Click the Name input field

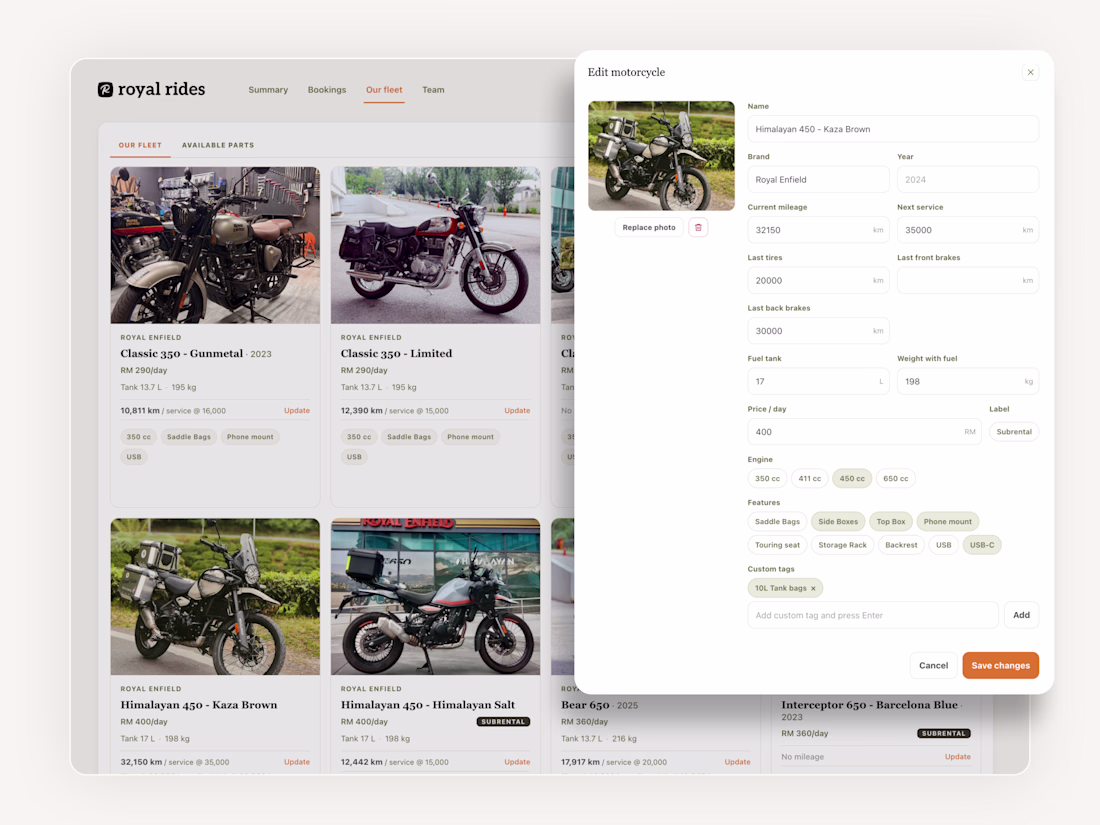(893, 129)
